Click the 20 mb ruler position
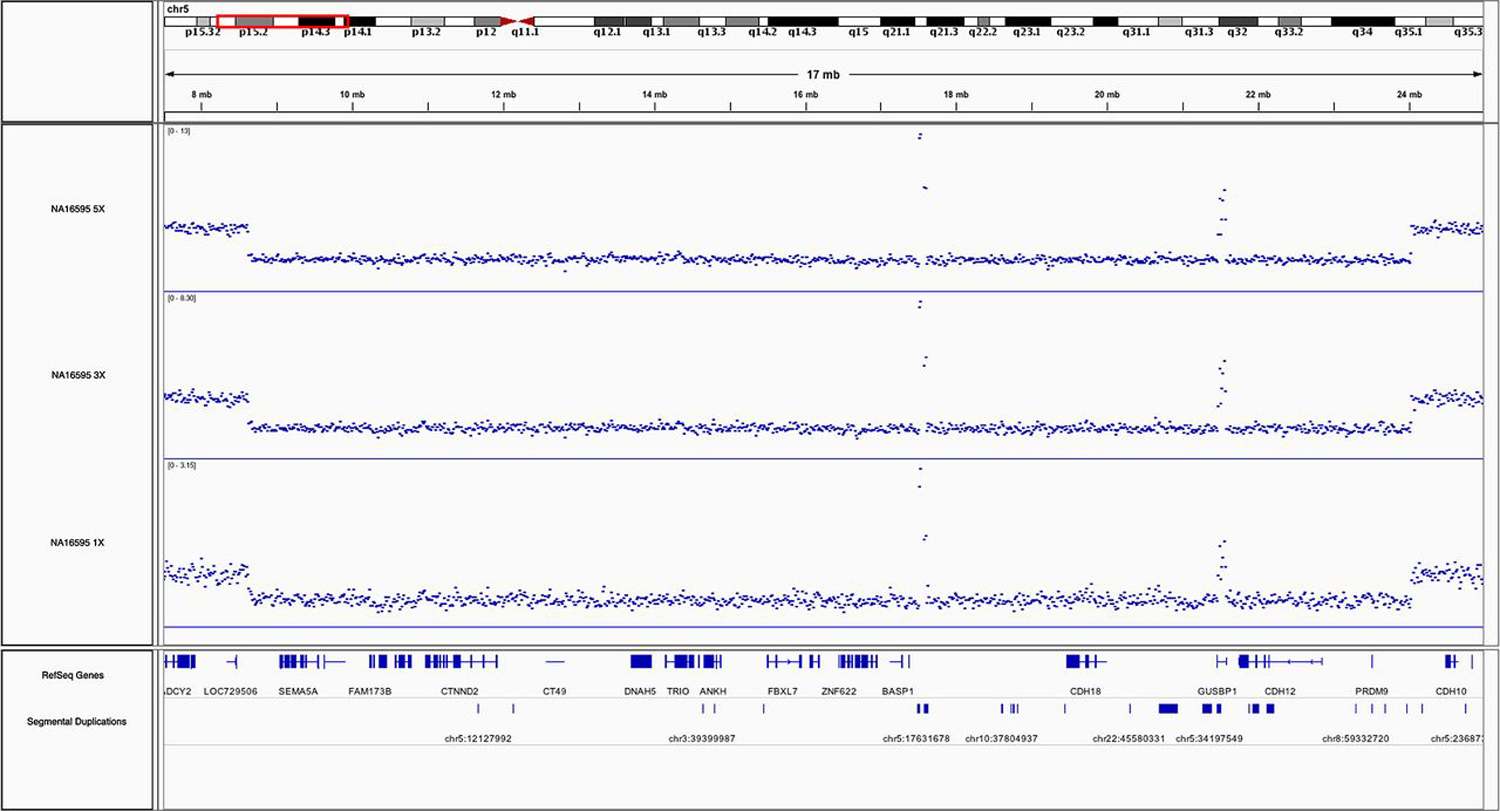This screenshot has height=811, width=1500. pos(1107,94)
